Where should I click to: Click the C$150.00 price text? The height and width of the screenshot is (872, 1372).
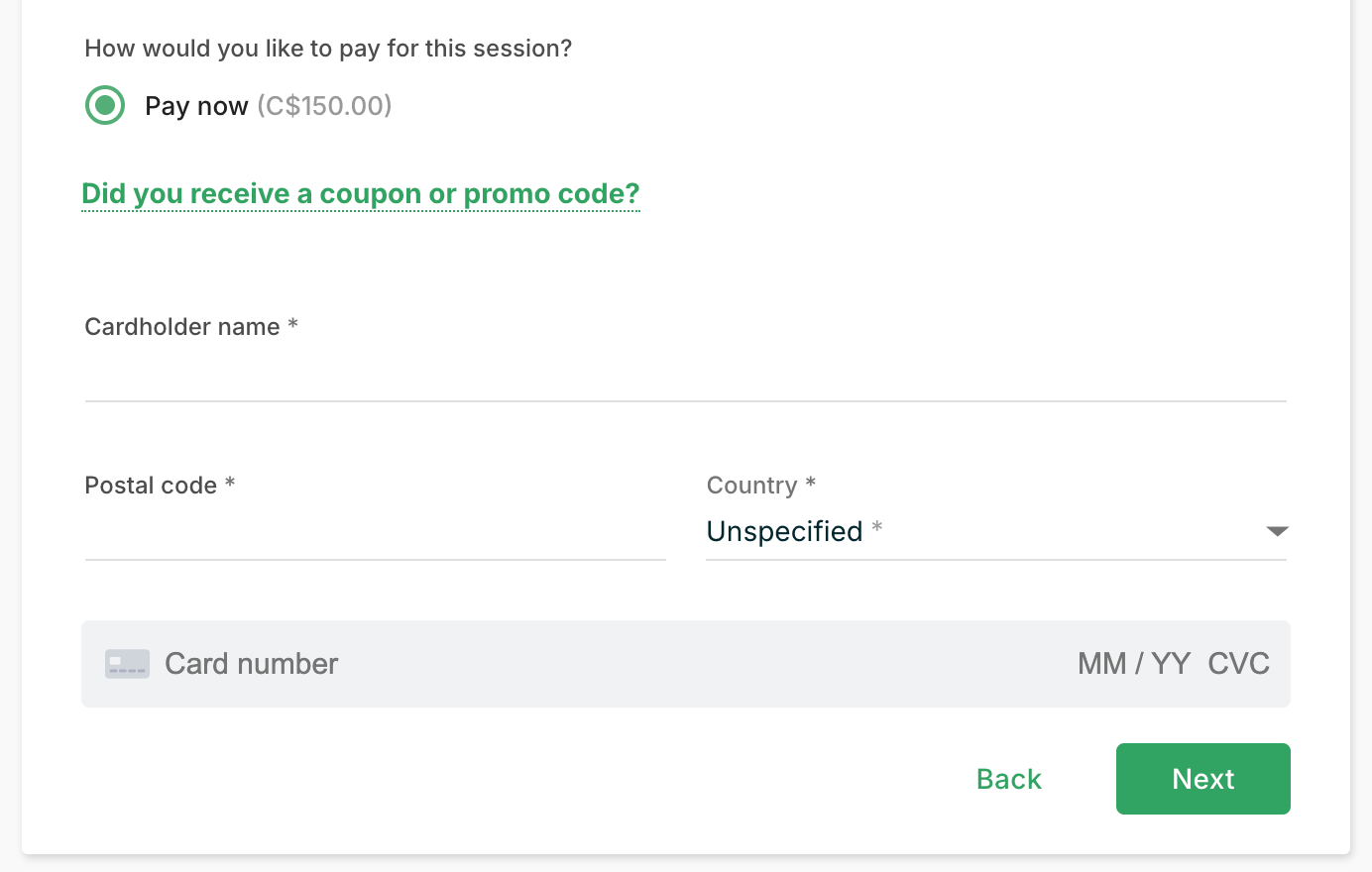[x=325, y=106]
